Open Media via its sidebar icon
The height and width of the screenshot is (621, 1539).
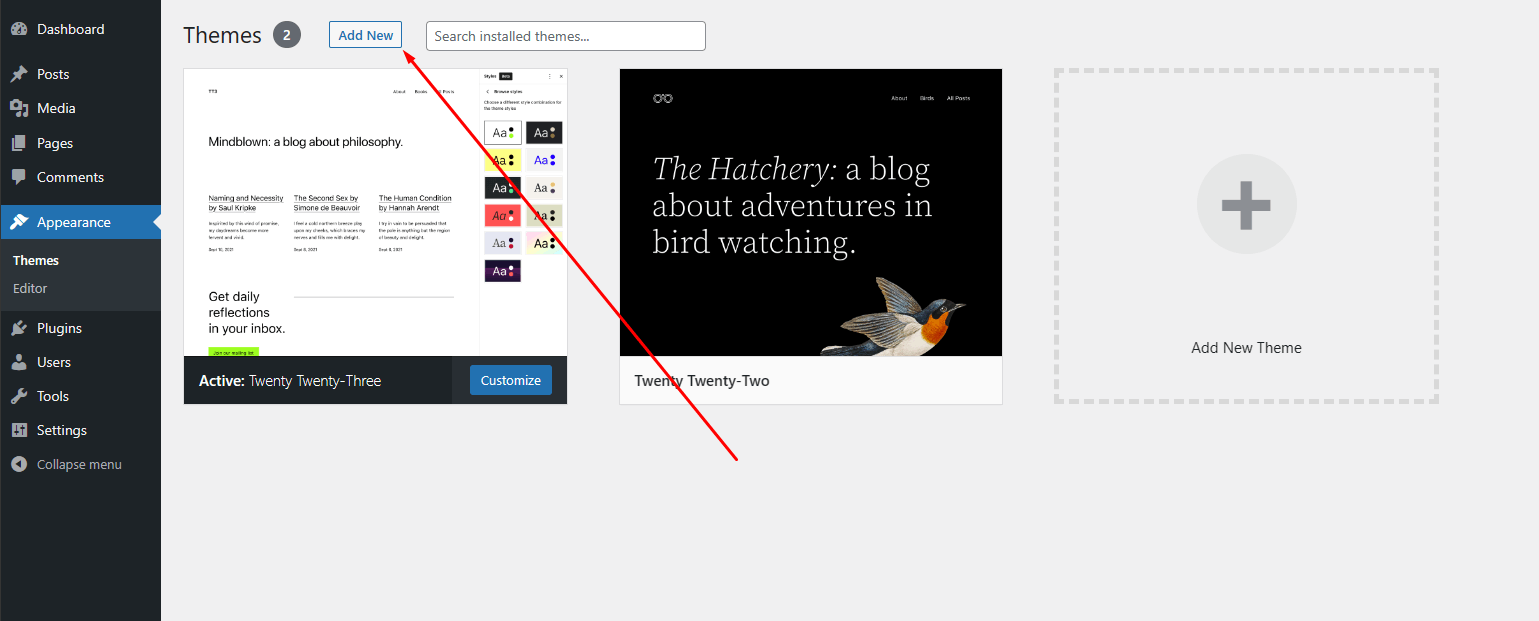(x=19, y=108)
